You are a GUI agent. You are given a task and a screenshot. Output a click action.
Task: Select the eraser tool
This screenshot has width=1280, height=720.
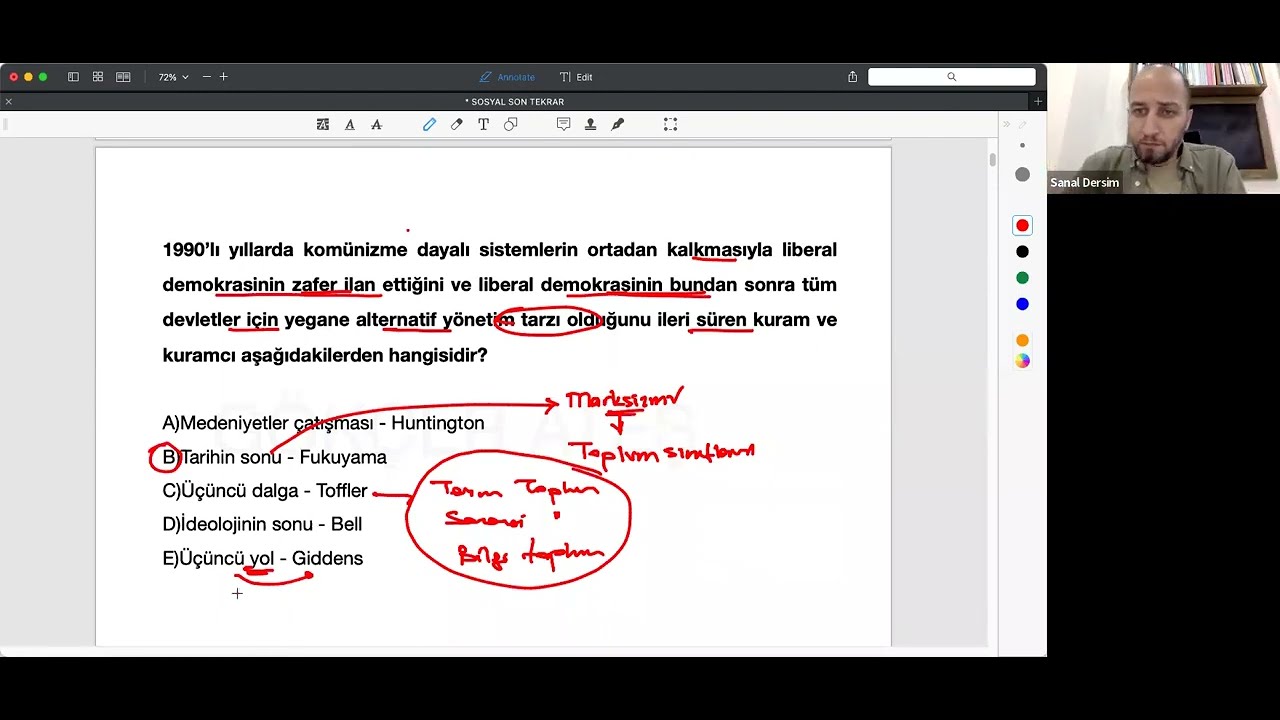coord(456,124)
